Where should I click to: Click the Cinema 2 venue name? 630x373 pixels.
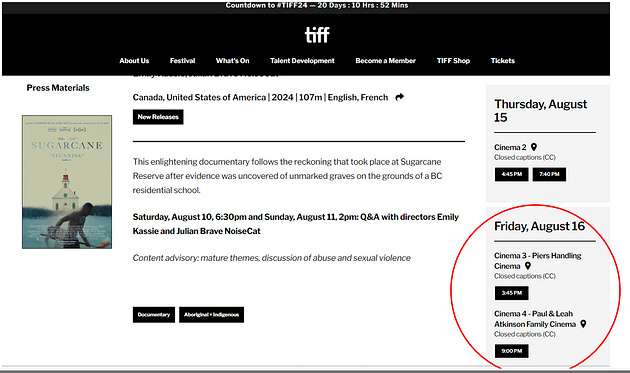tap(510, 147)
